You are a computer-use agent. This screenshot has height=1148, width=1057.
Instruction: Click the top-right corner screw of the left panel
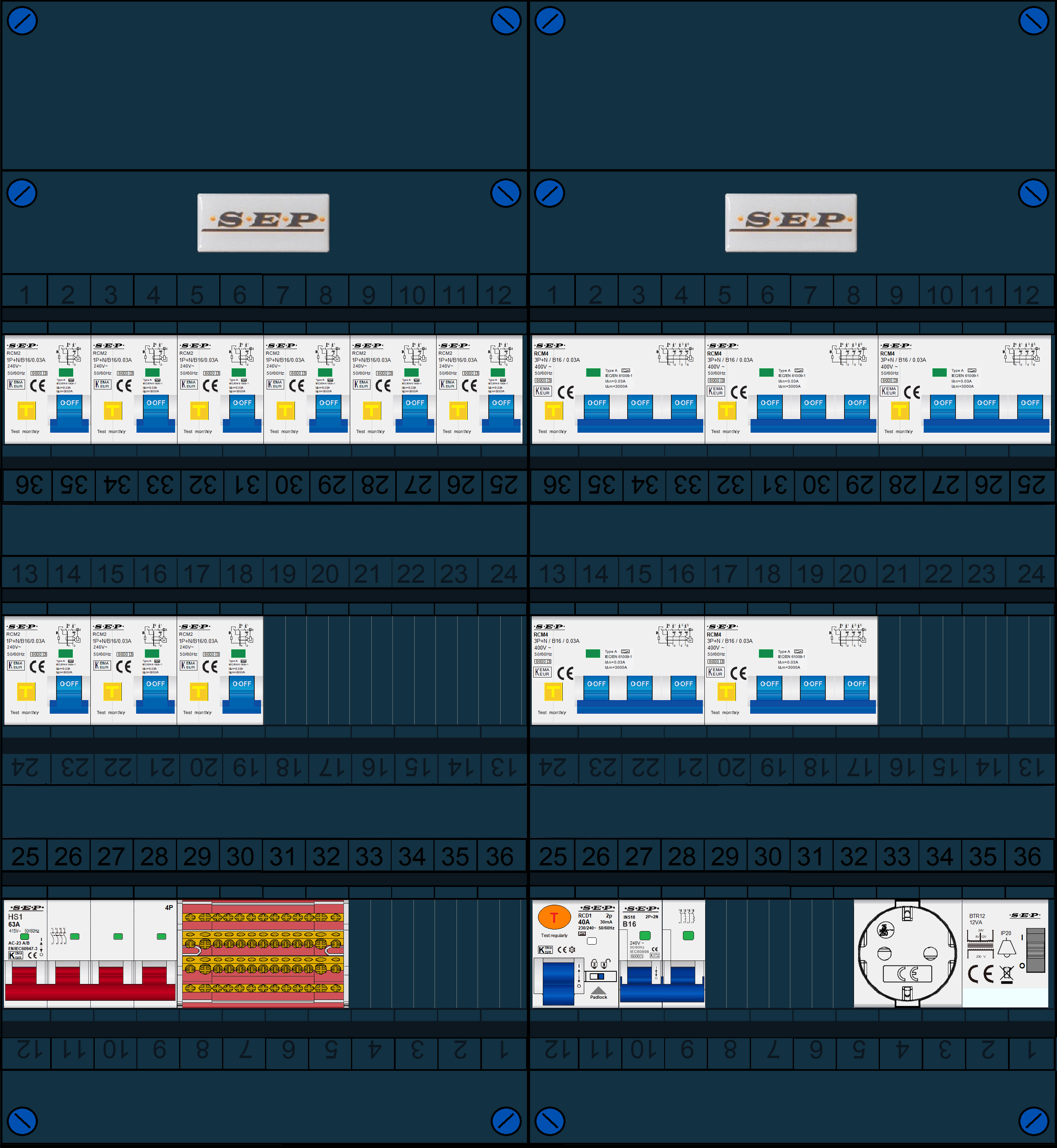pyautogui.click(x=506, y=21)
